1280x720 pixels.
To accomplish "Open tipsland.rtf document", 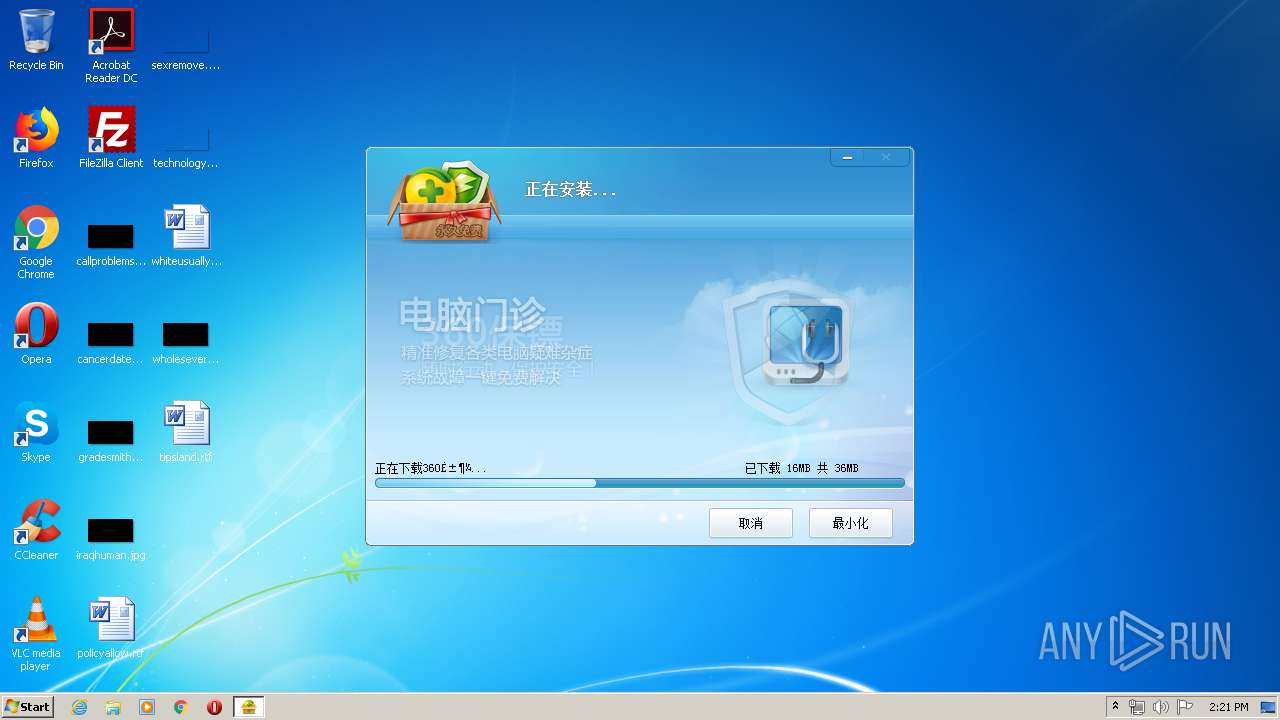I will [x=186, y=432].
